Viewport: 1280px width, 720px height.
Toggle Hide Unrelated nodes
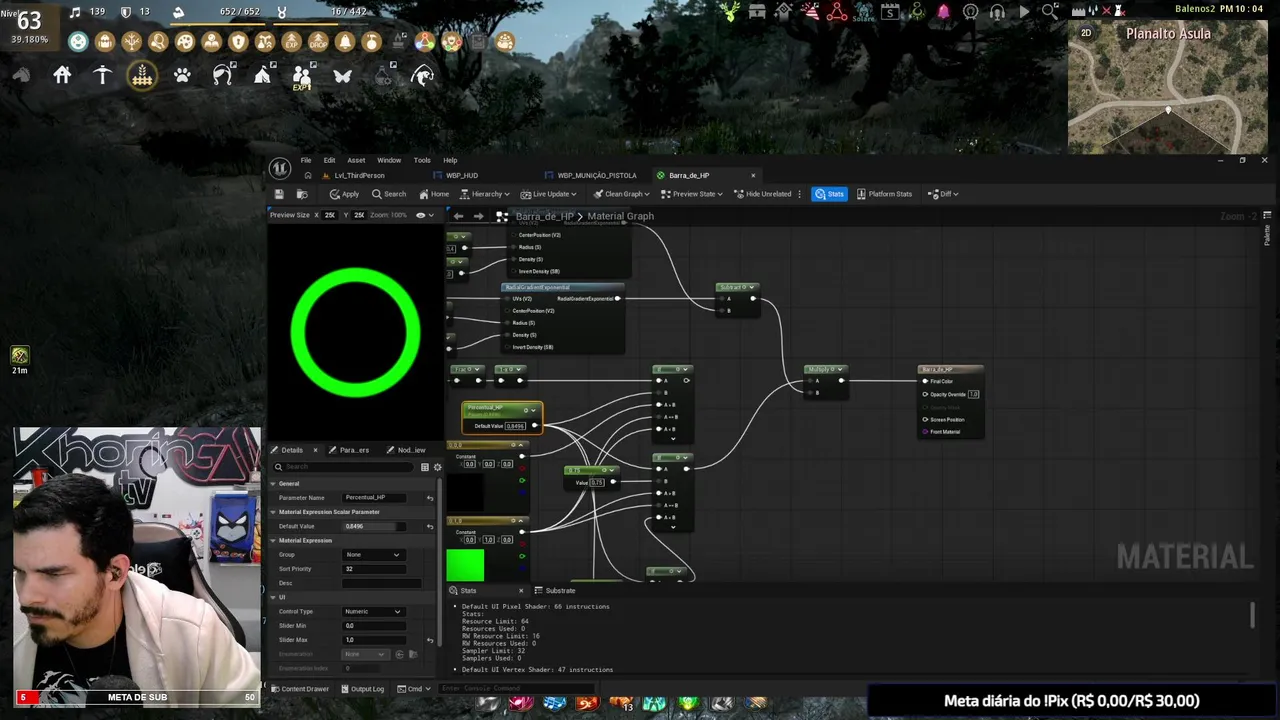click(764, 194)
